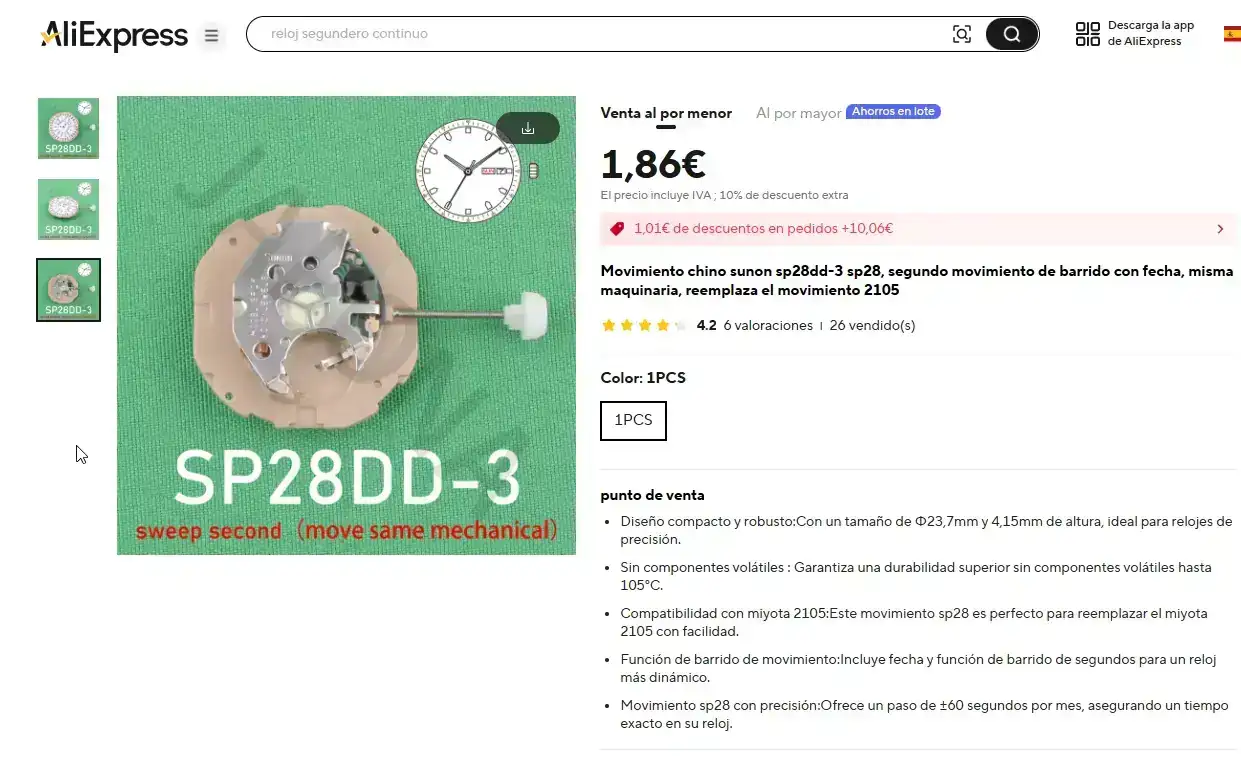Expand the discount banner chevron arrow
1241x762 pixels.
(x=1220, y=229)
